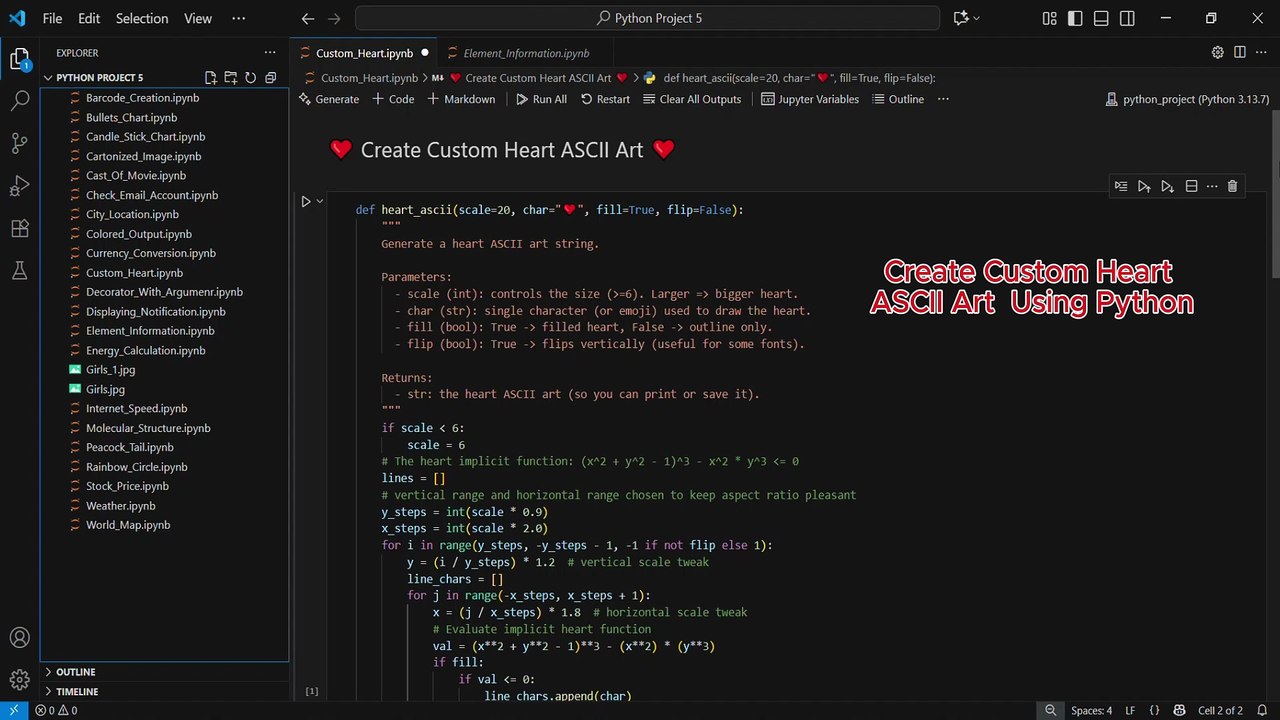Viewport: 1280px width, 720px height.
Task: Open run cell options dropdown arrow
Action: click(x=320, y=201)
